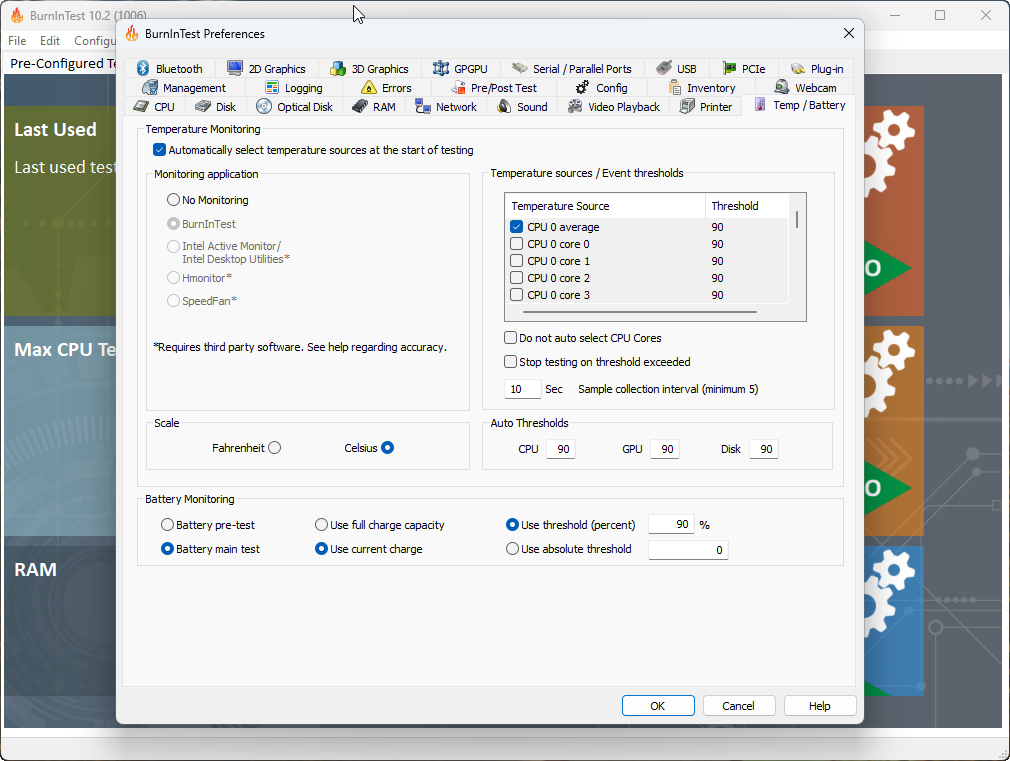The height and width of the screenshot is (761, 1010).
Task: Close the BurnInTest Preferences dialog
Action: pos(848,34)
